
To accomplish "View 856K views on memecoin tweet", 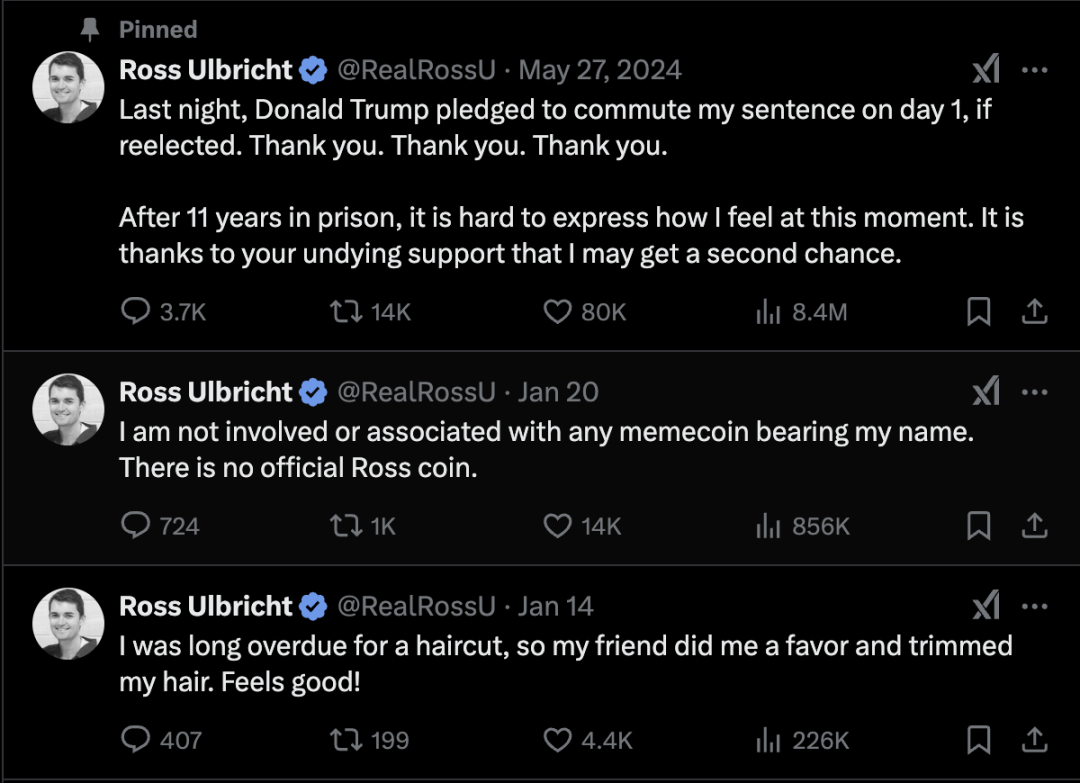I will click(x=802, y=526).
